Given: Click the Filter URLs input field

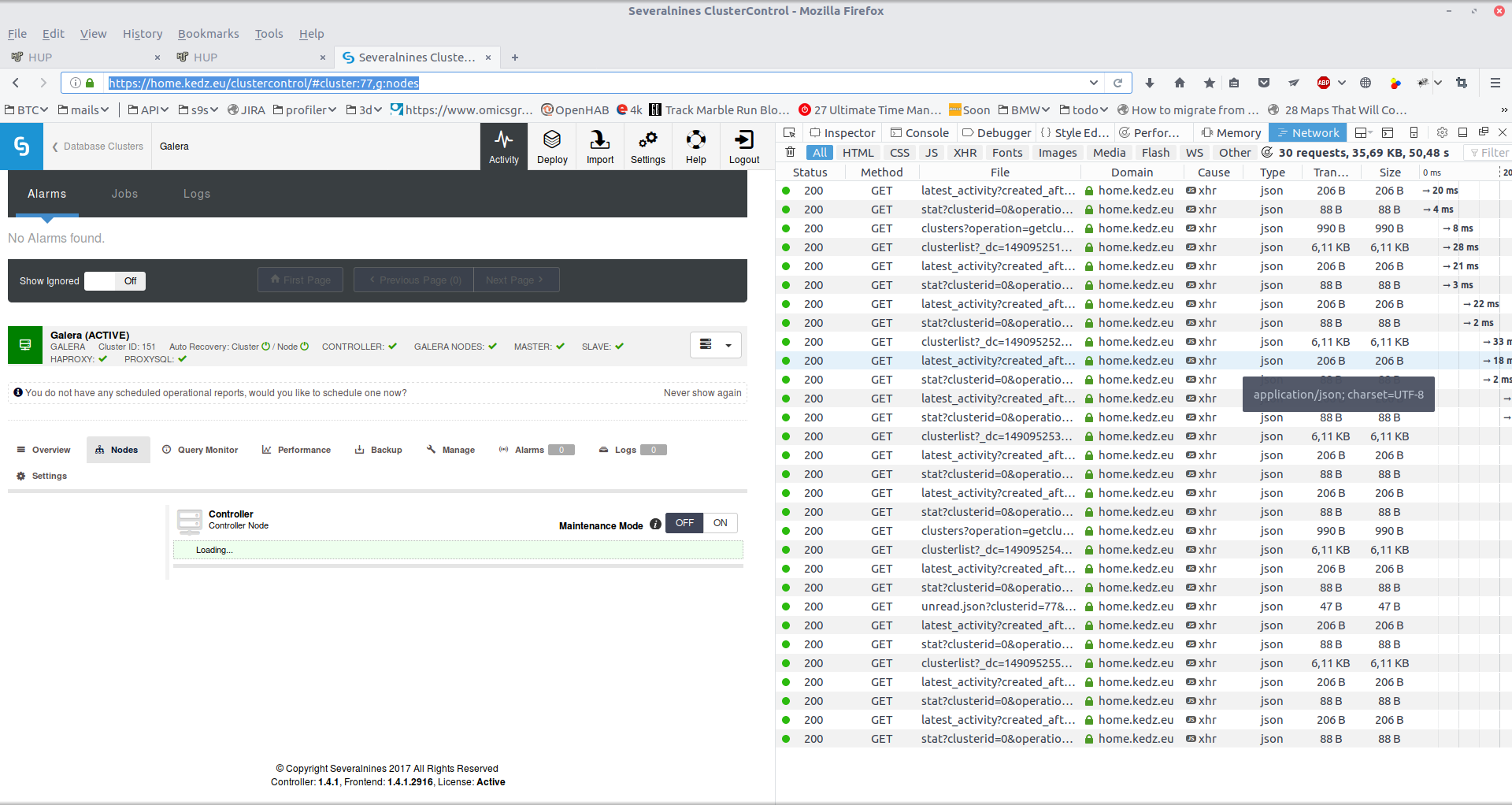Looking at the screenshot, I should [1489, 153].
